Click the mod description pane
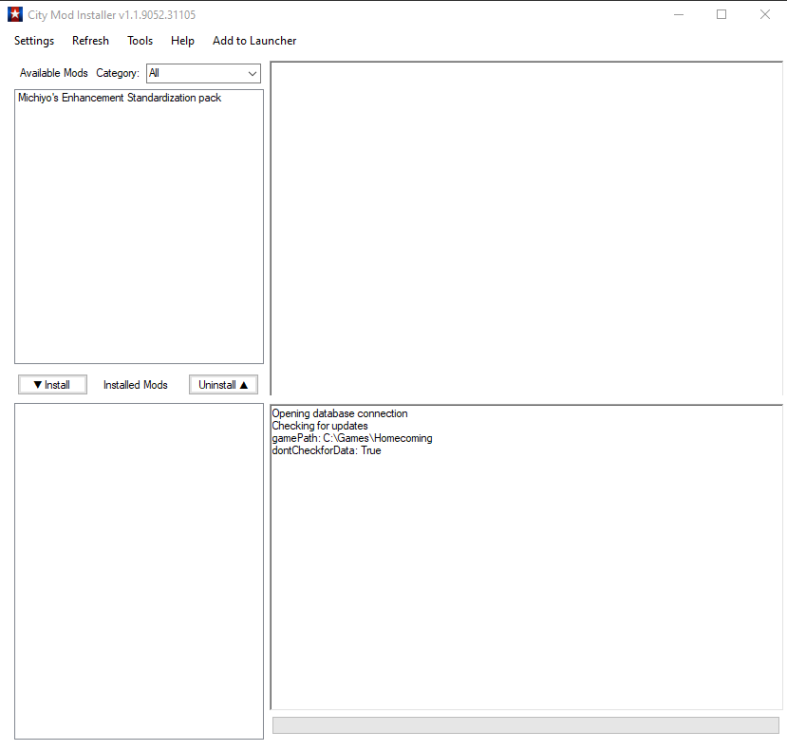 coord(526,228)
